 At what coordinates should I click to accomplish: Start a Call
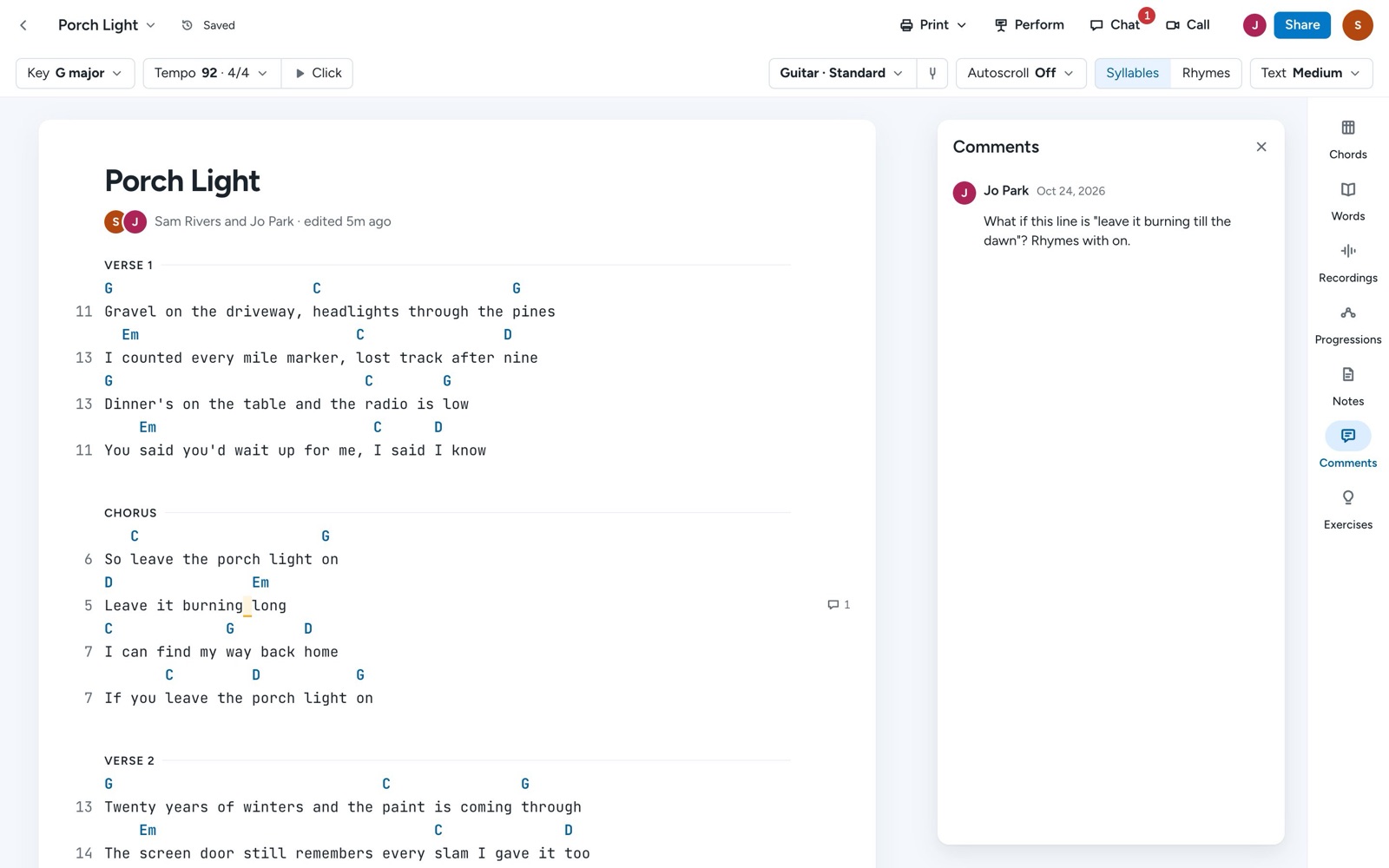[1188, 25]
